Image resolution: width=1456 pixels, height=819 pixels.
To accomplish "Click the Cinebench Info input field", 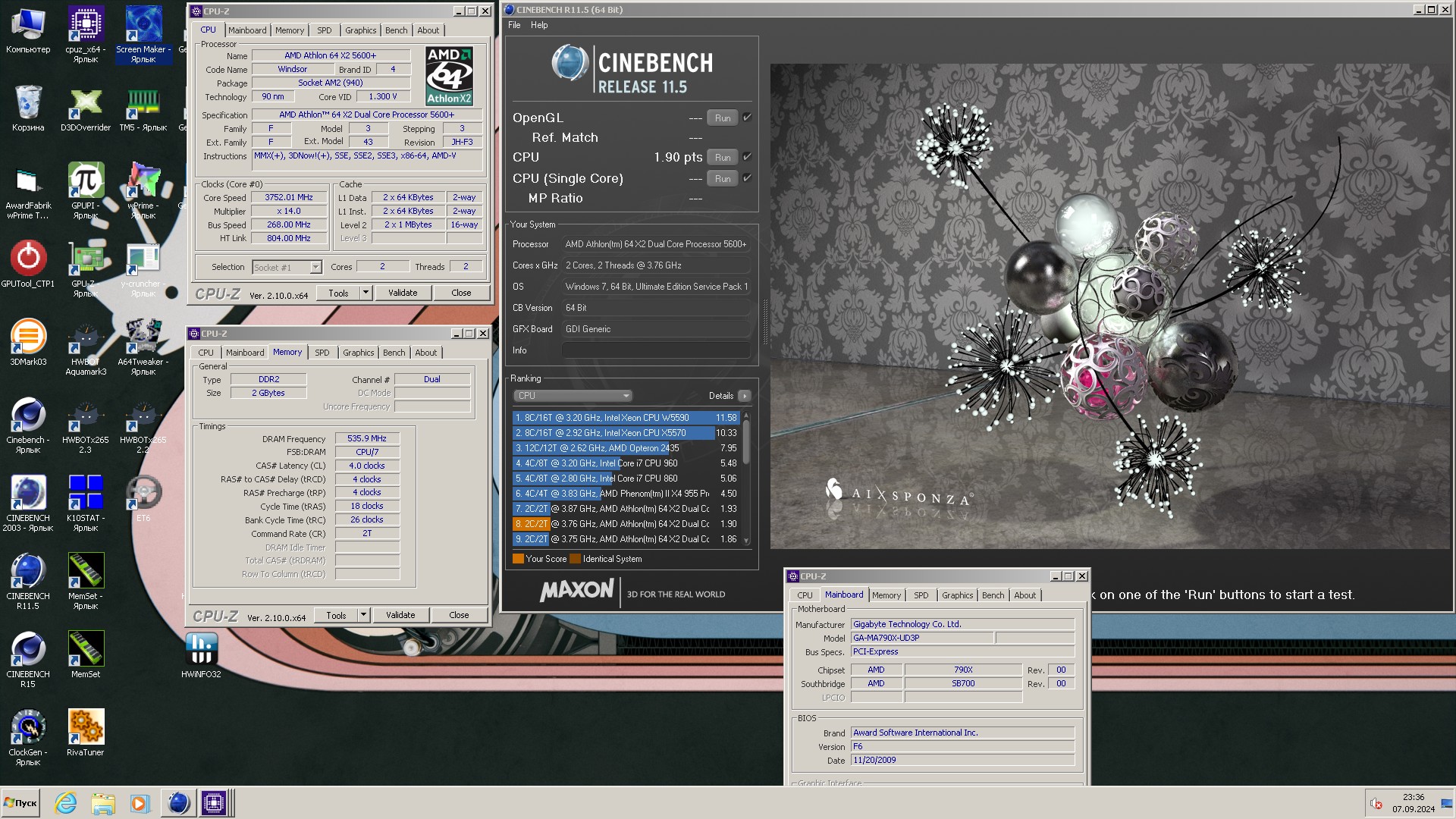I will 656,350.
